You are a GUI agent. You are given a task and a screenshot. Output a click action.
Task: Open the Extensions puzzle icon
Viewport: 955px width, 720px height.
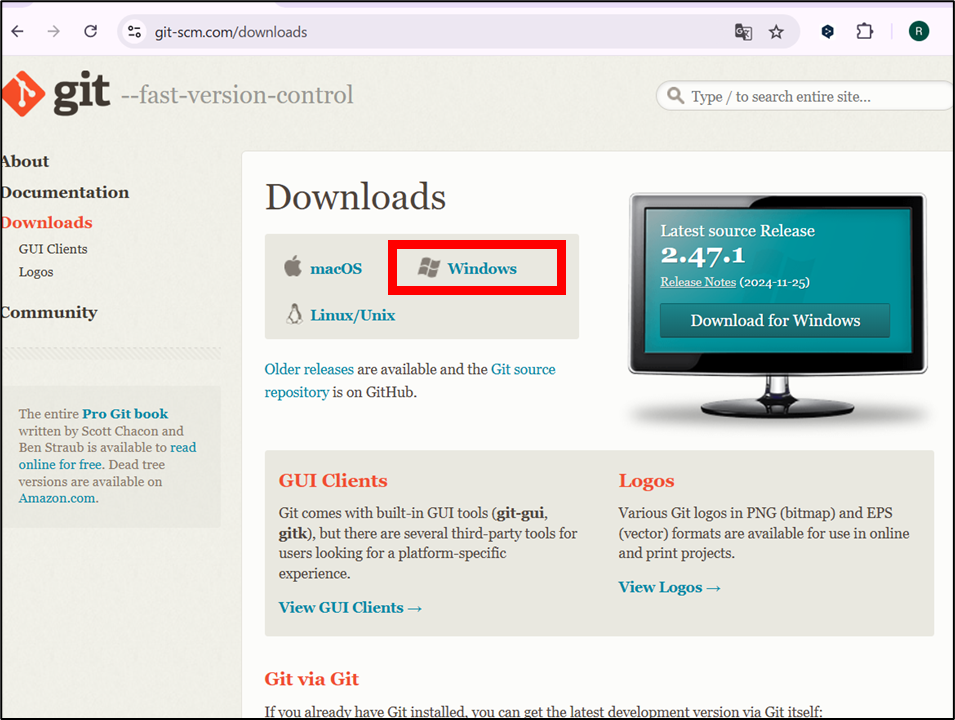click(x=864, y=31)
